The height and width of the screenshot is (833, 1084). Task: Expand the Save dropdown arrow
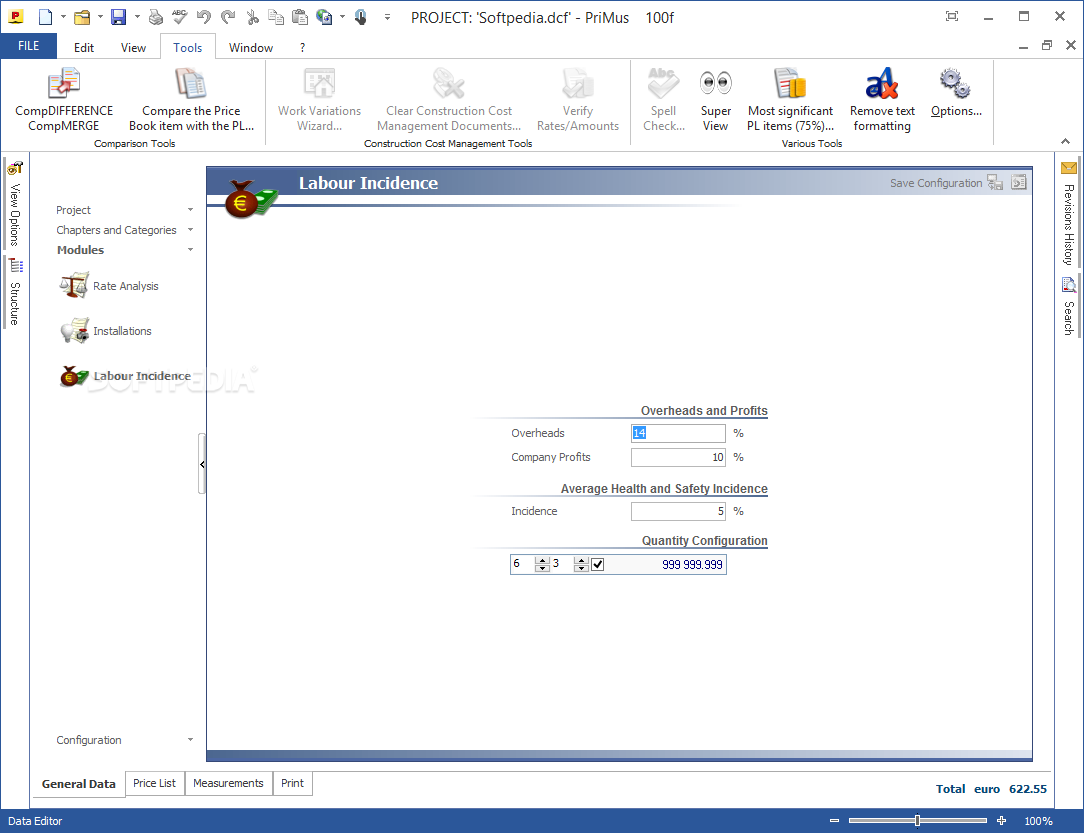click(x=137, y=17)
